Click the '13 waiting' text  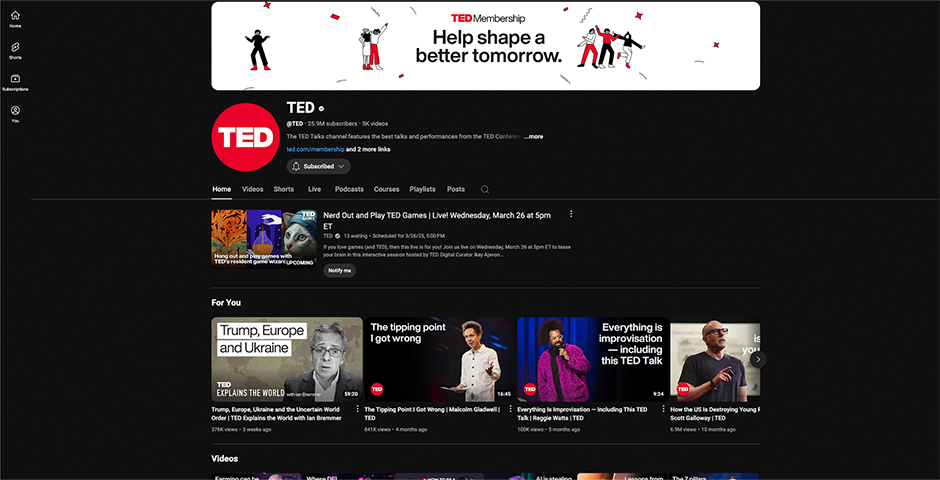[355, 236]
